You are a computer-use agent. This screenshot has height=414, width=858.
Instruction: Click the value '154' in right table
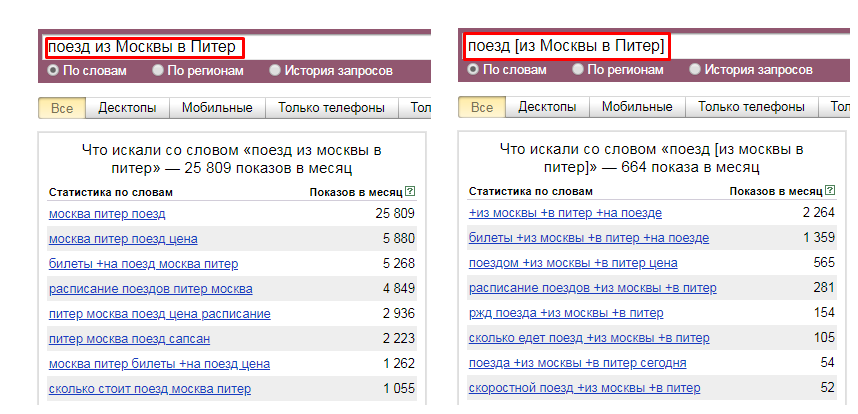(824, 312)
